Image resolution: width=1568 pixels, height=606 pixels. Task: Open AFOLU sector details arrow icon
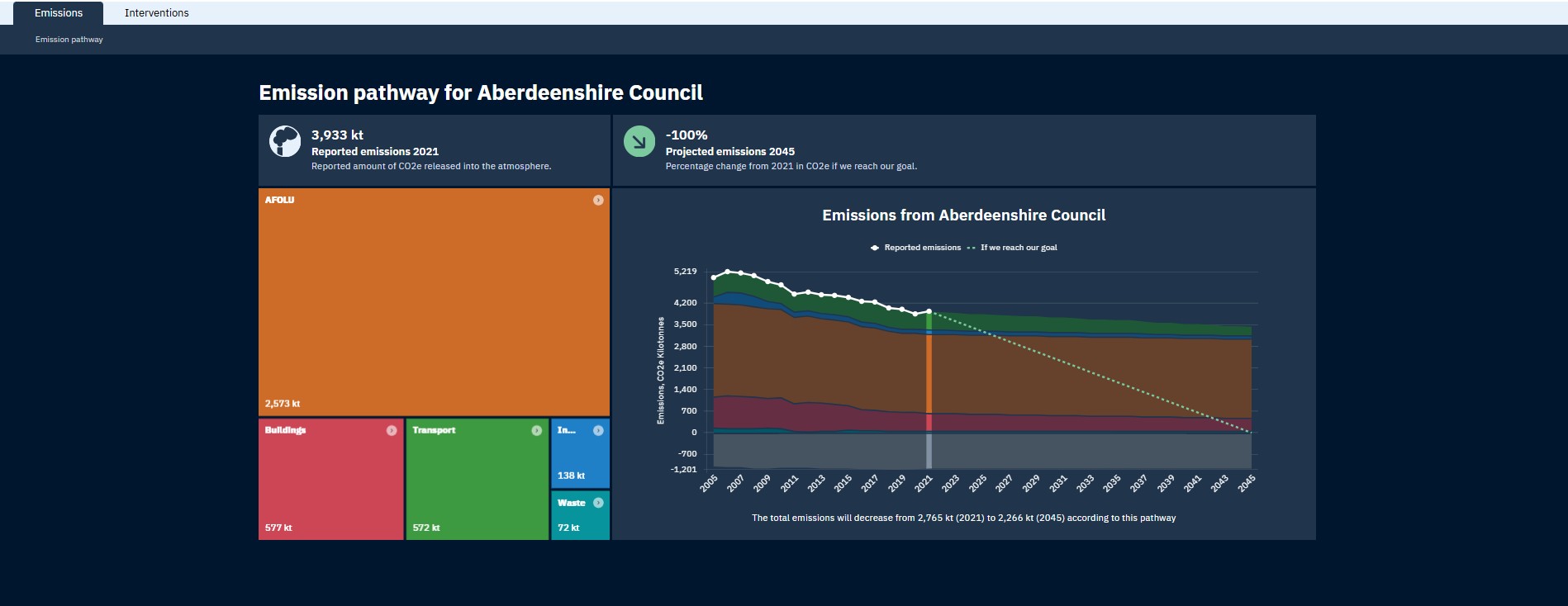[x=598, y=200]
